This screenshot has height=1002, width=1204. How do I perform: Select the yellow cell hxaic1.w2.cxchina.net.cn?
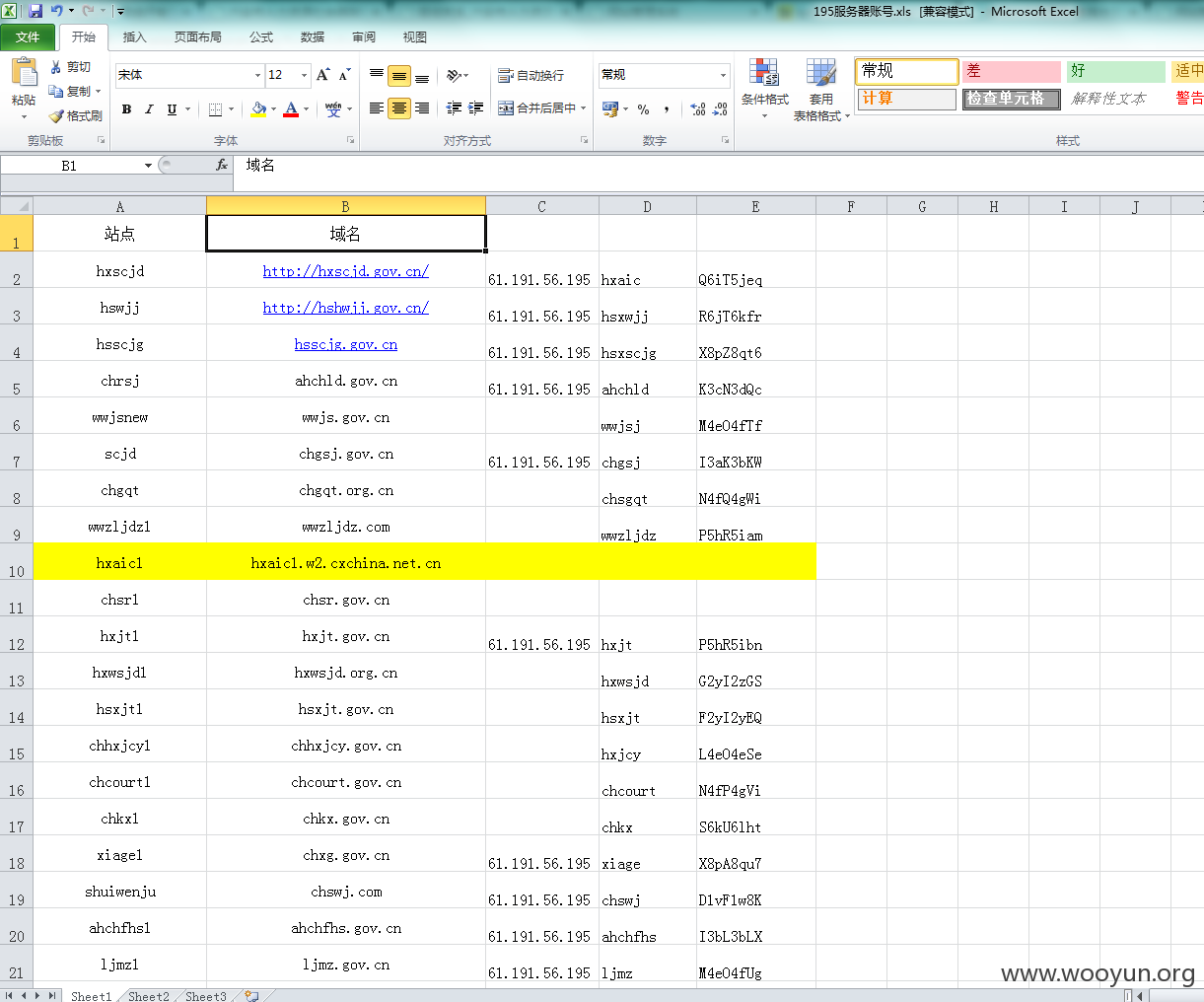(x=346, y=563)
